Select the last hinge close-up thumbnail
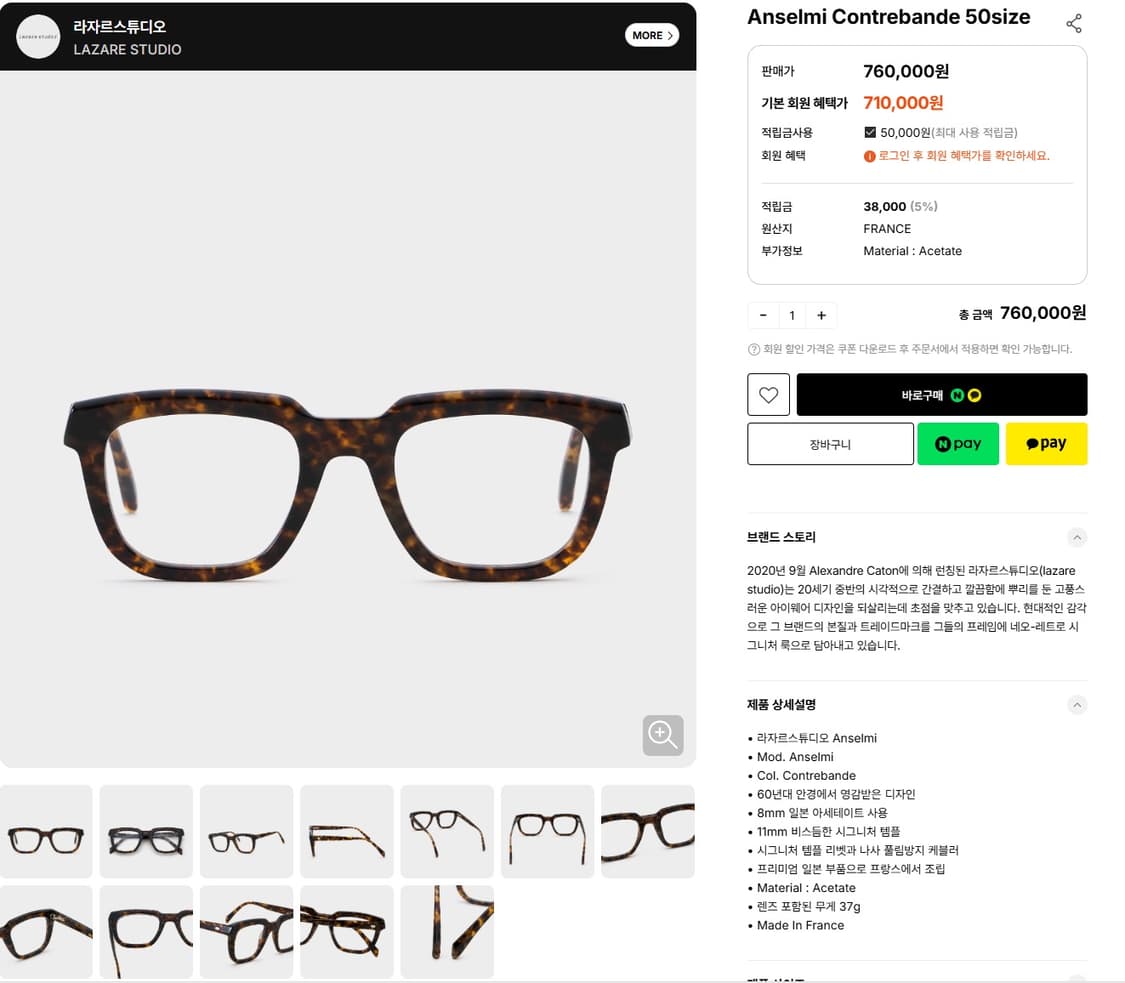The width and height of the screenshot is (1125, 983). coord(447,932)
